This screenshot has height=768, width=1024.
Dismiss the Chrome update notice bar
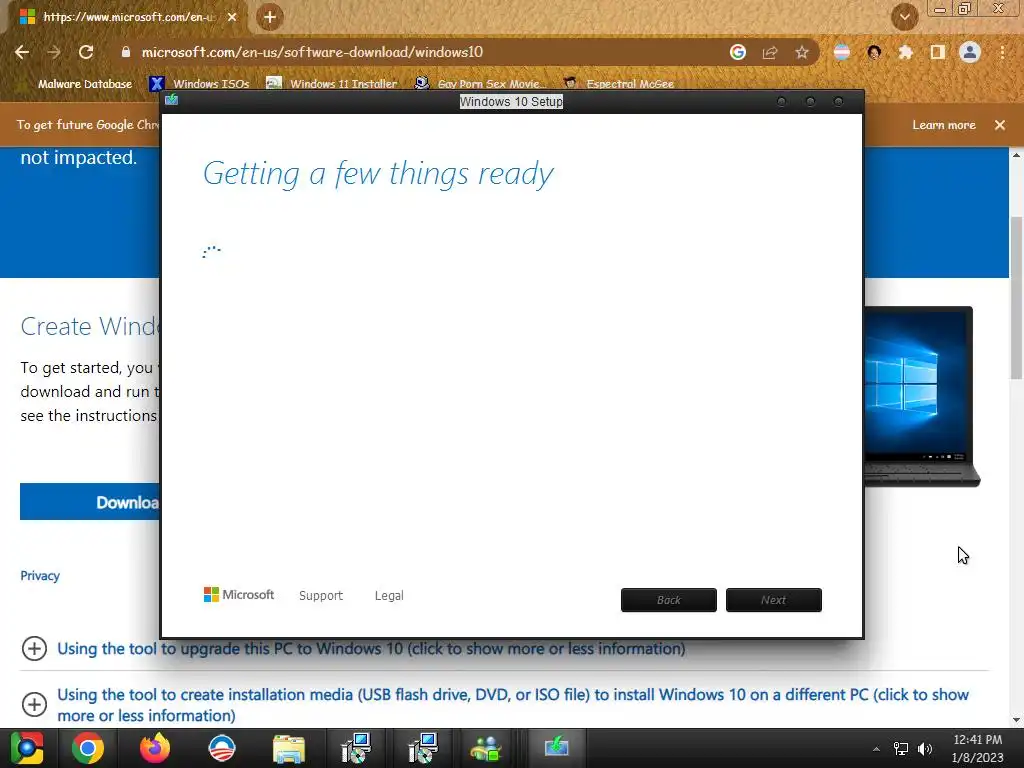[1000, 125]
